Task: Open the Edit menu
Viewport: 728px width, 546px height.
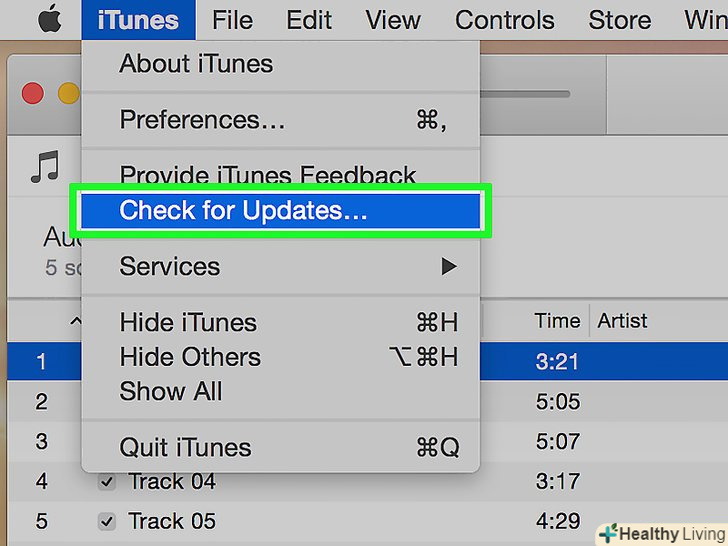Action: [x=309, y=19]
